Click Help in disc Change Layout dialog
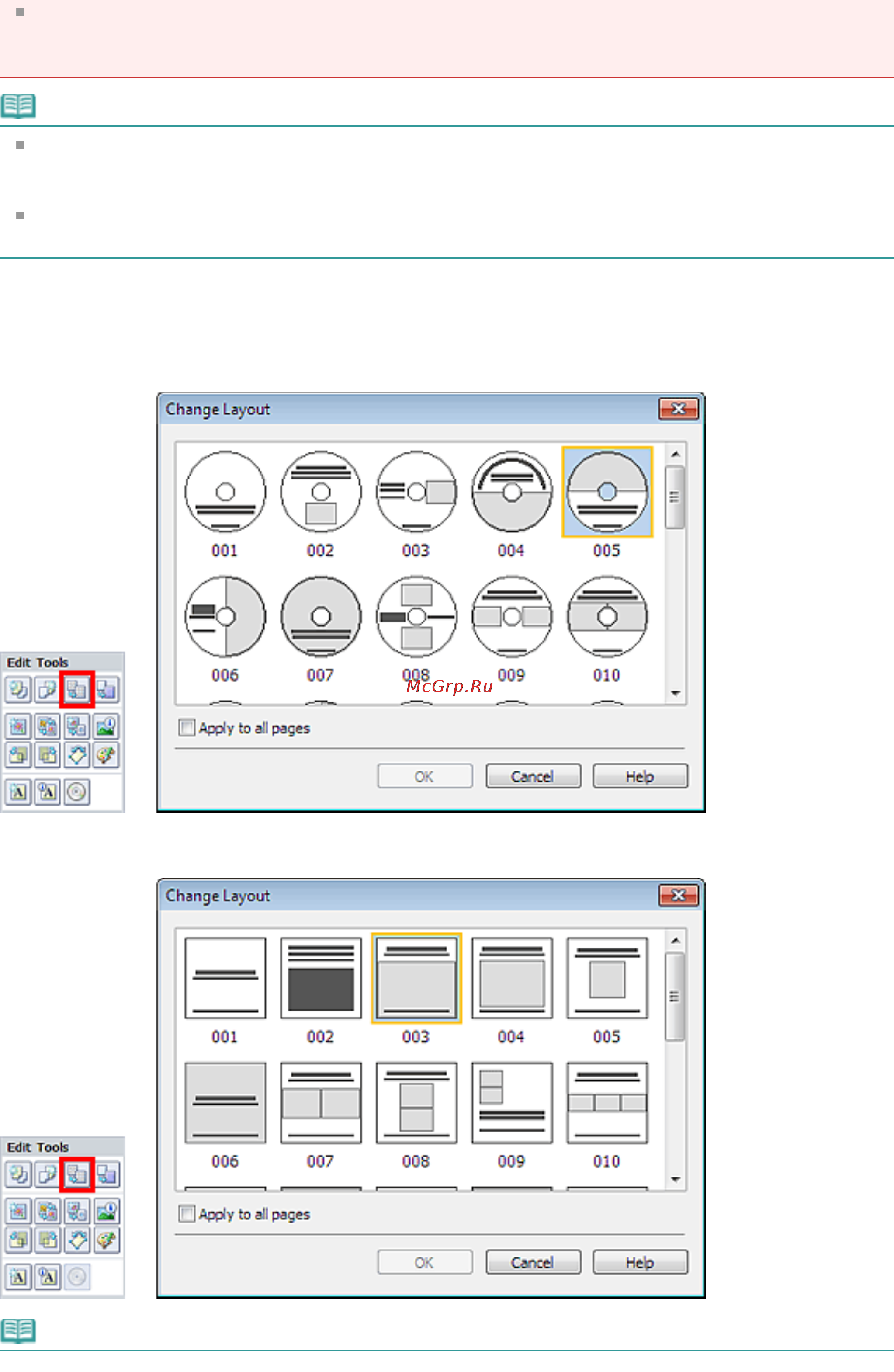This screenshot has height=1372, width=894. pyautogui.click(x=641, y=776)
